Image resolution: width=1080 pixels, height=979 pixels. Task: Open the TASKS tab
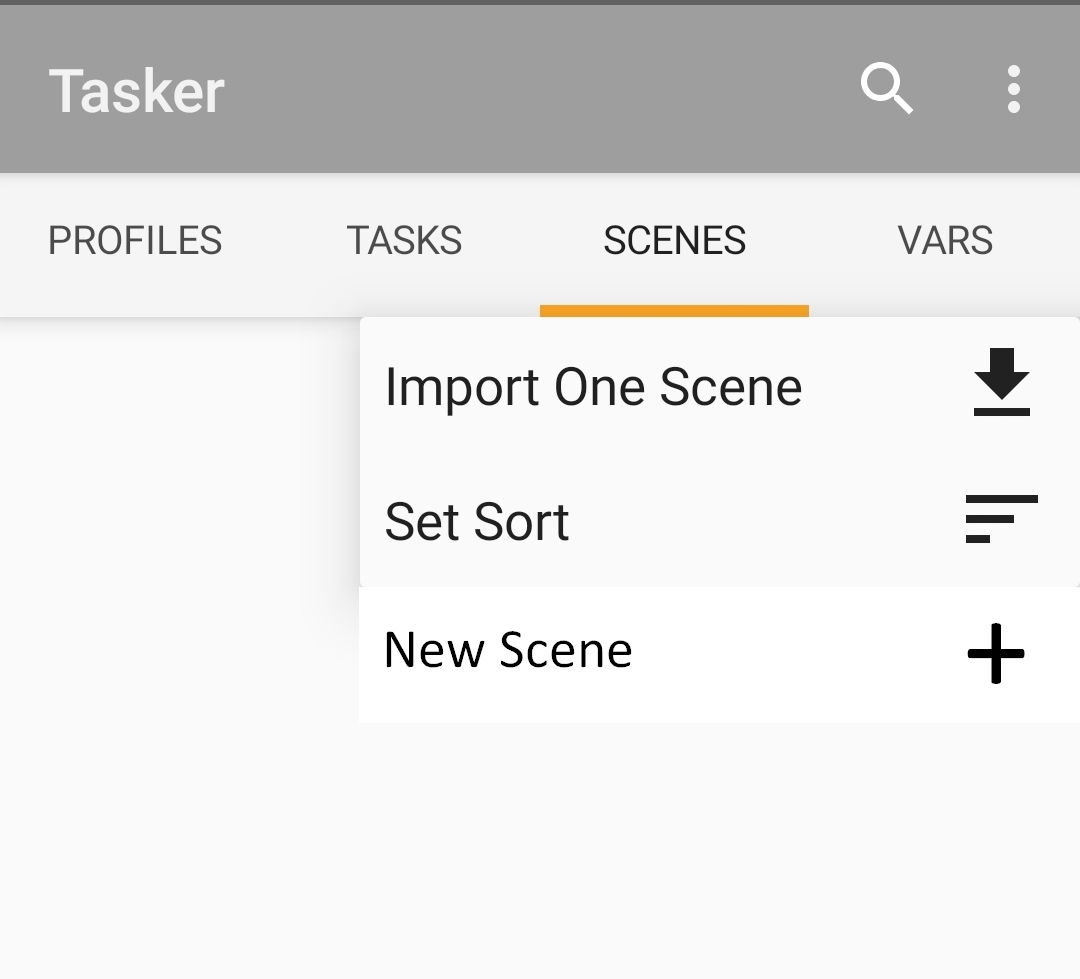pos(404,241)
